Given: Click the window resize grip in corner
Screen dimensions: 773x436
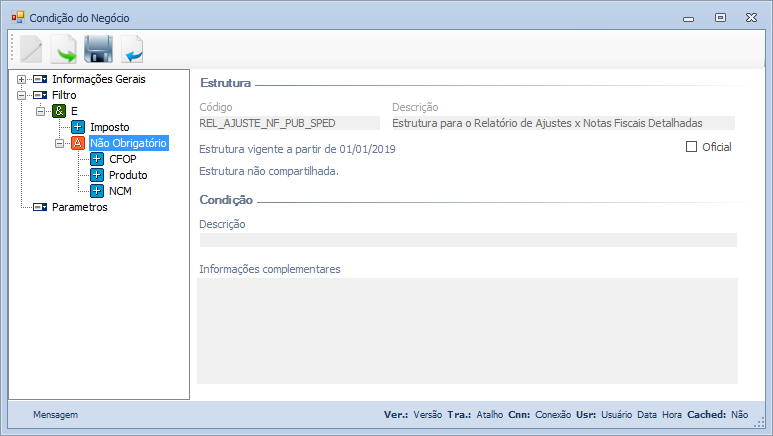Looking at the screenshot, I should point(760,423).
